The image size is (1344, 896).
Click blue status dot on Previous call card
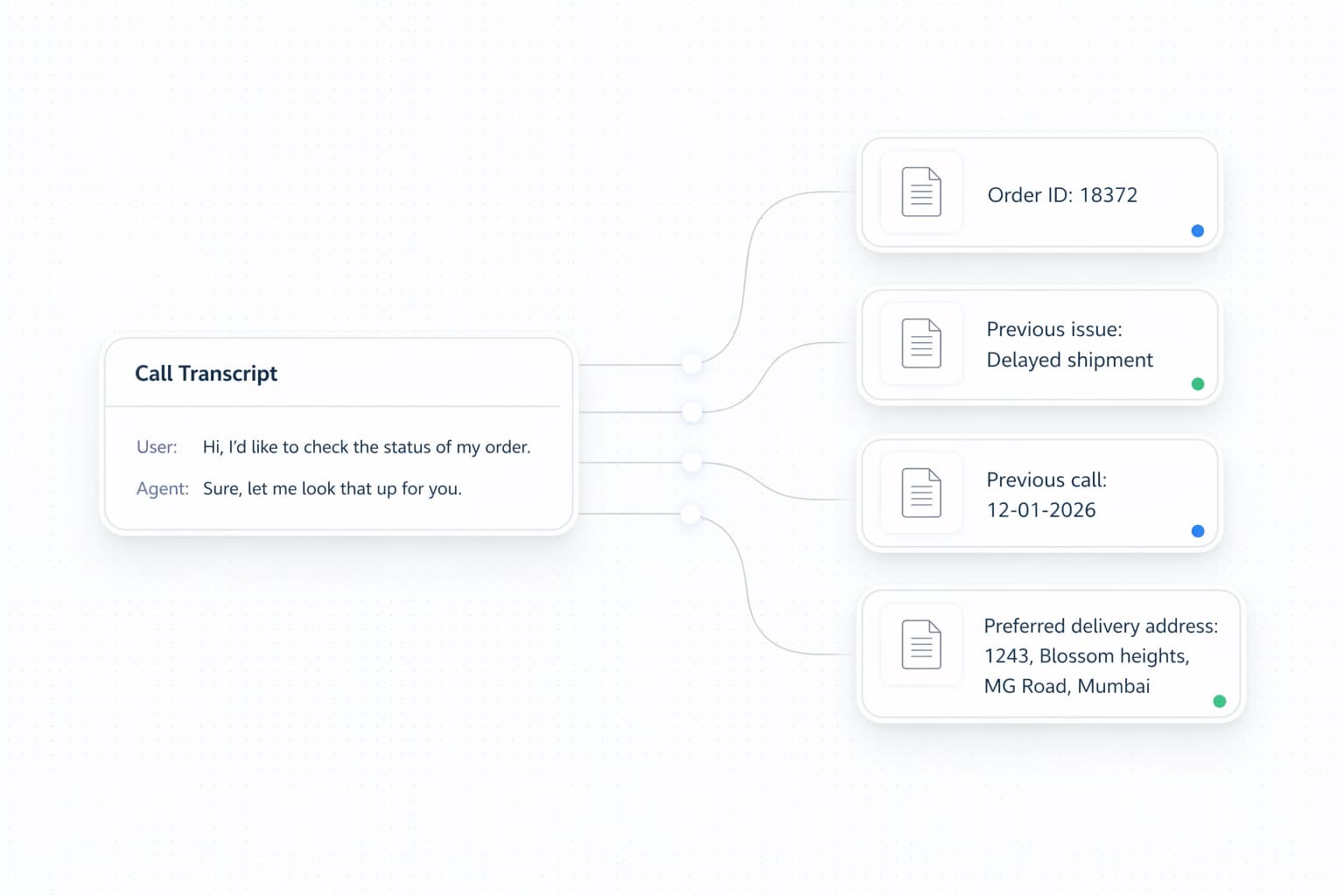(x=1198, y=531)
